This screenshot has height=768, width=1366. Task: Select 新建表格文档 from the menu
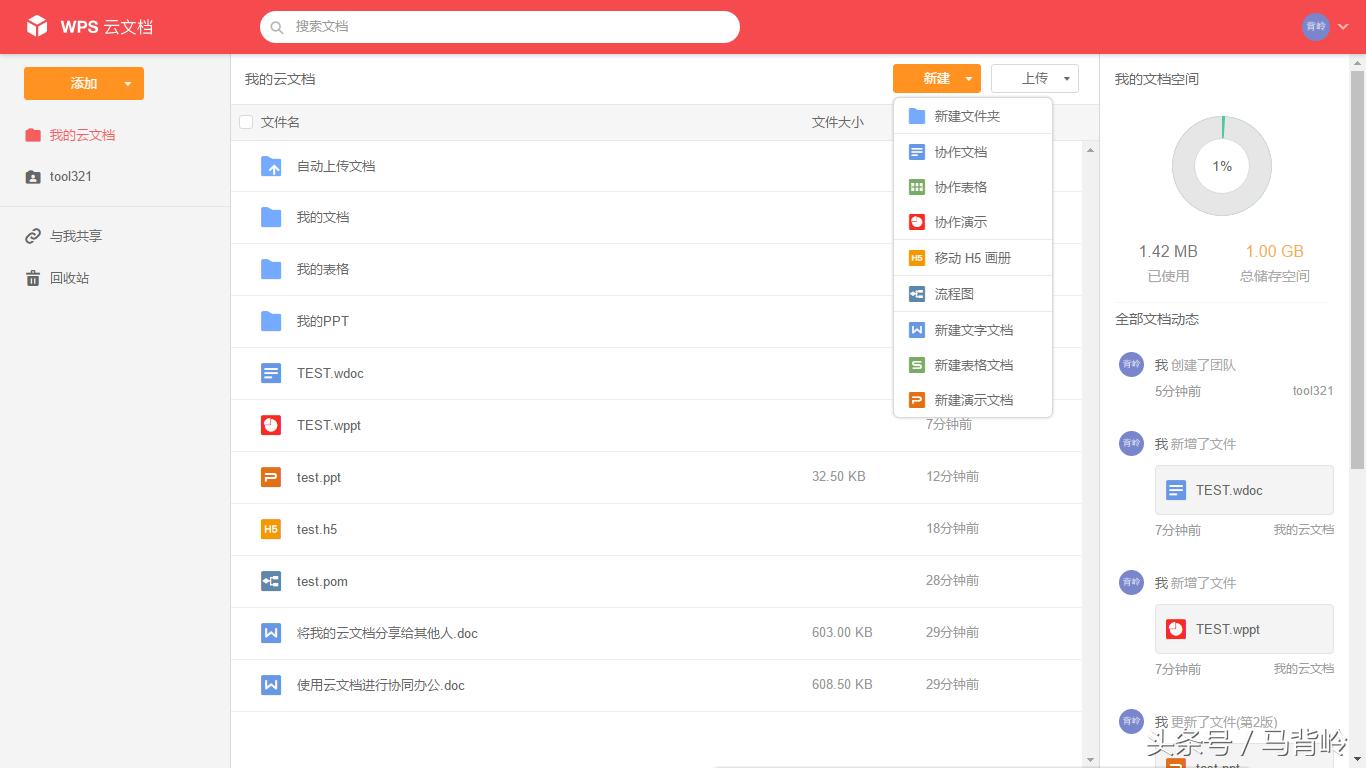(x=973, y=365)
